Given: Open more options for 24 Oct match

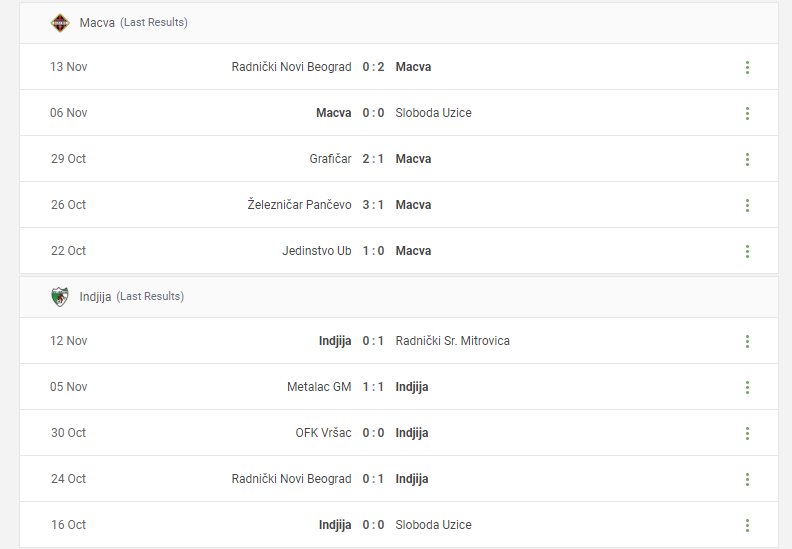Looking at the screenshot, I should (747, 479).
